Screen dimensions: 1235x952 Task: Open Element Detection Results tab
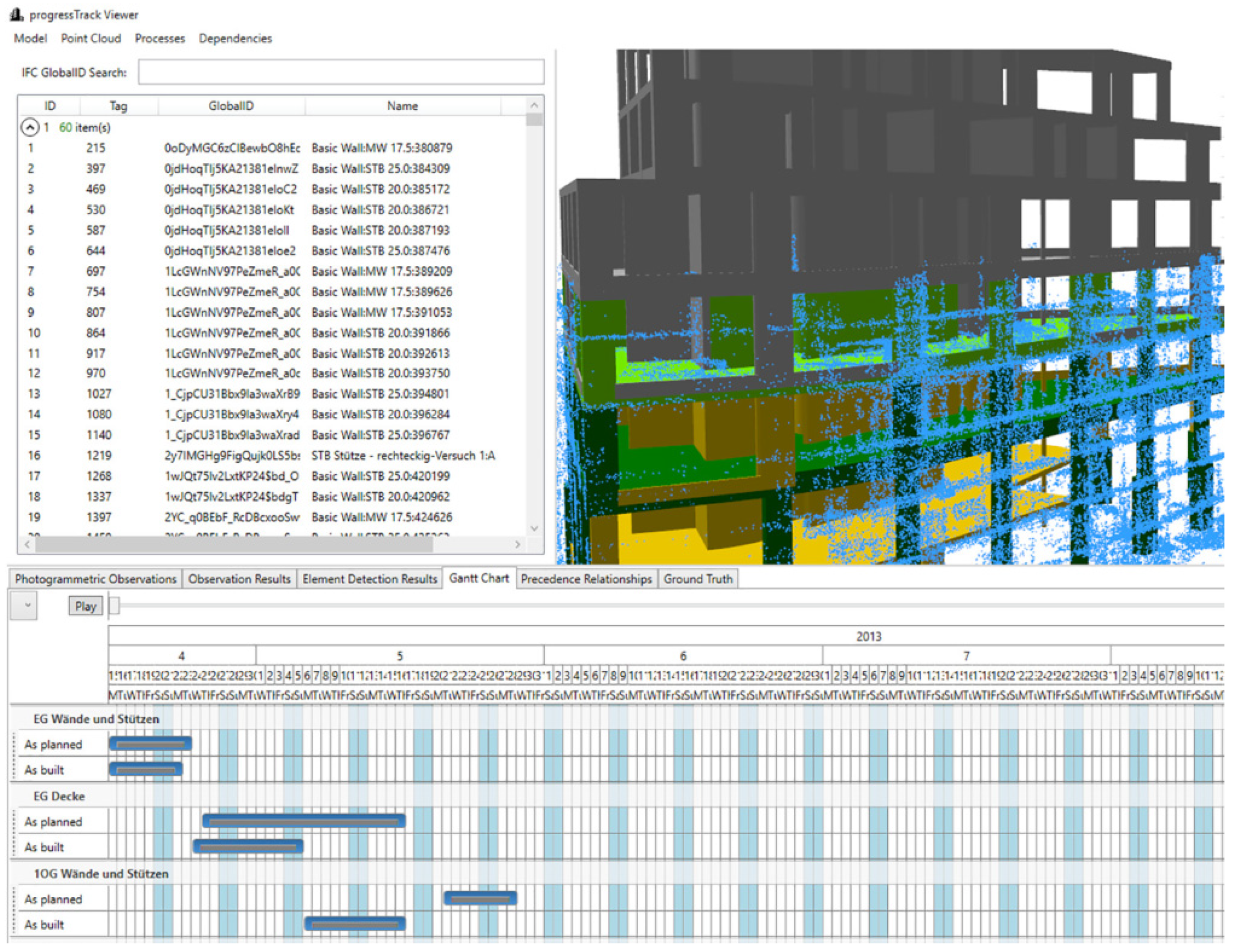[x=369, y=579]
